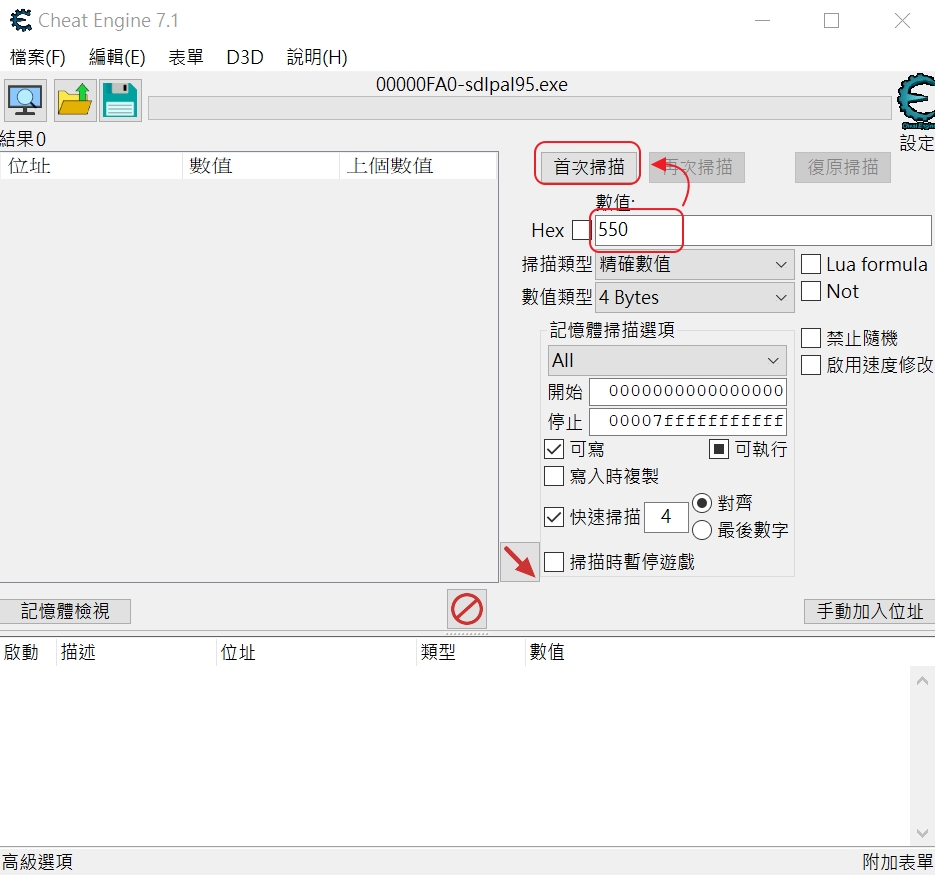Click the 00000FA0-sdlpal95.exe process label

472,85
